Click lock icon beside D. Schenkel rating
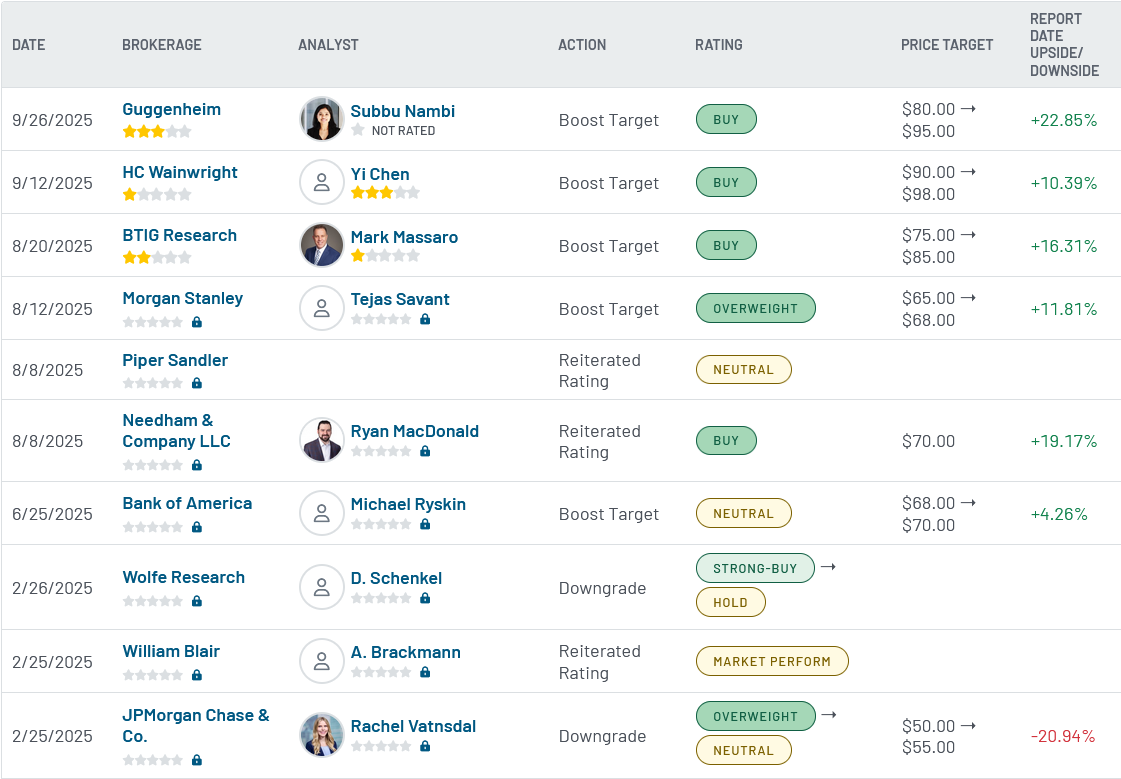 tap(425, 598)
